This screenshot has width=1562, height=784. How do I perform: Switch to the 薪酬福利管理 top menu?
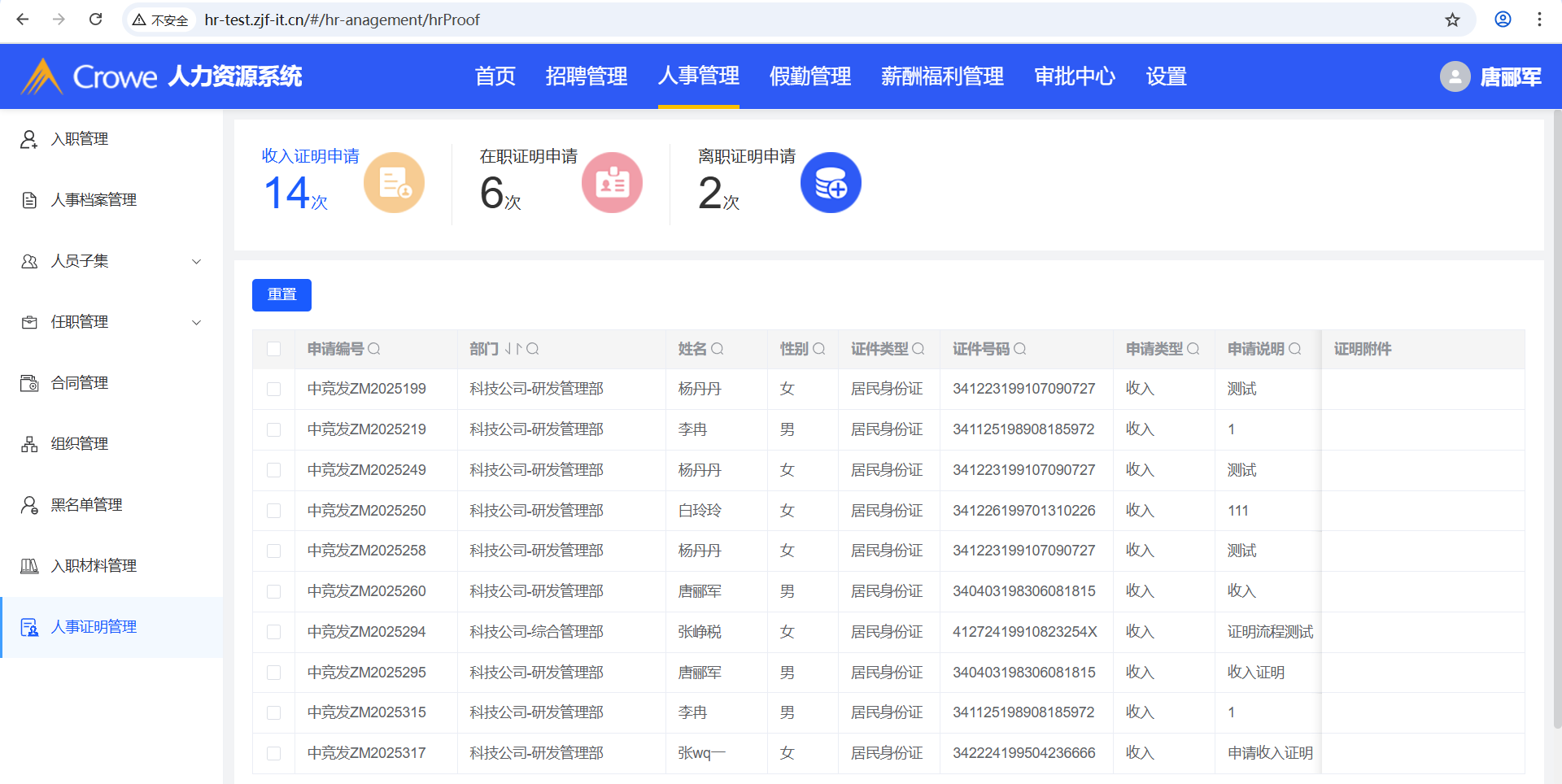click(x=942, y=76)
